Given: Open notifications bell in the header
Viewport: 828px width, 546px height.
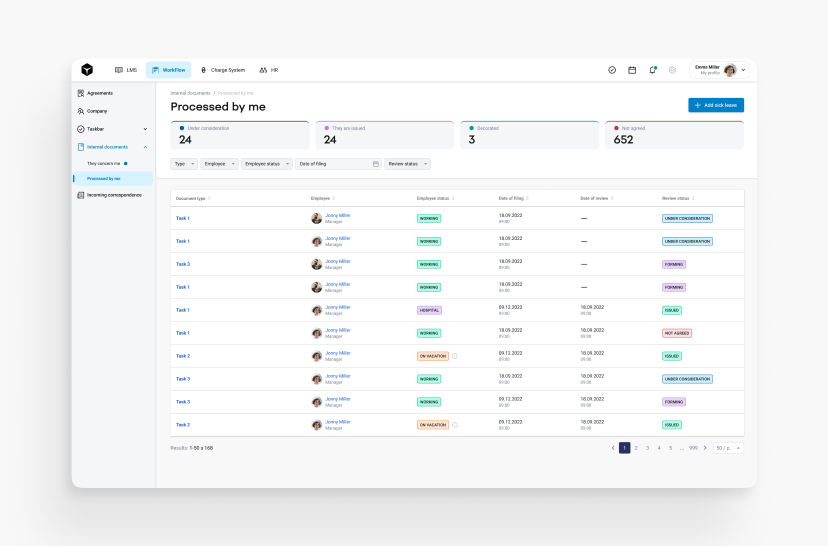Looking at the screenshot, I should (652, 70).
